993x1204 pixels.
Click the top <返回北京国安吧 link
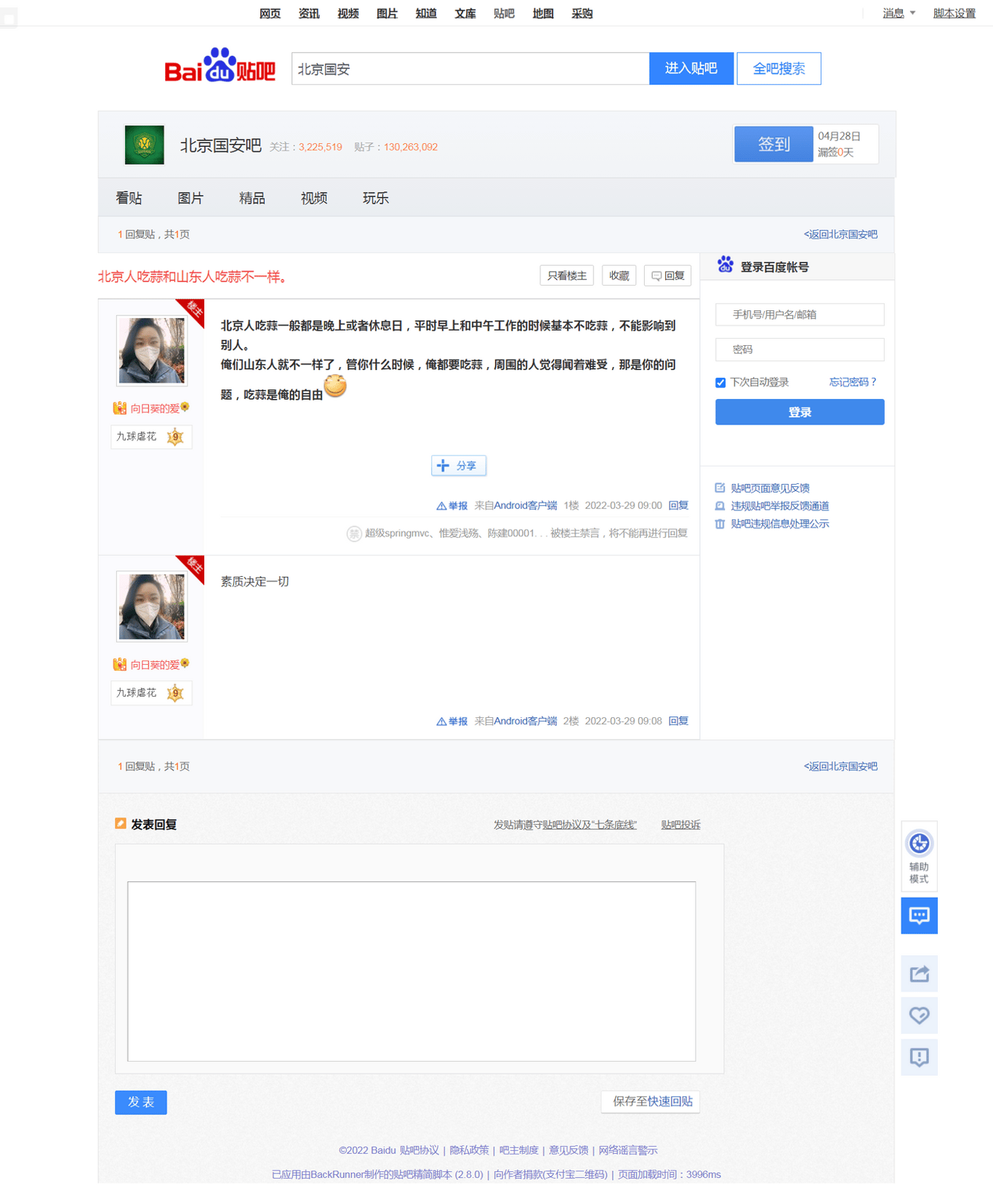tap(841, 234)
